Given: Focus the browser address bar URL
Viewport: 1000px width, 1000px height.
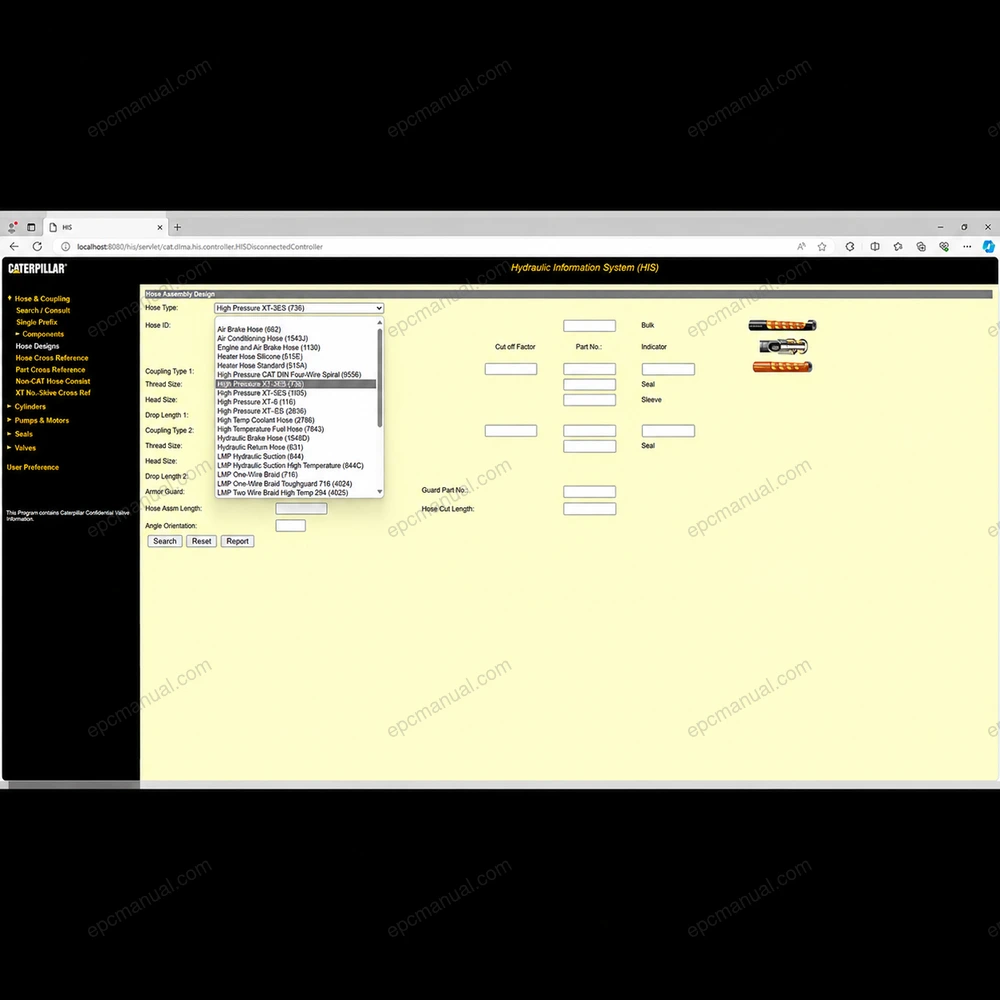Looking at the screenshot, I should tap(200, 247).
